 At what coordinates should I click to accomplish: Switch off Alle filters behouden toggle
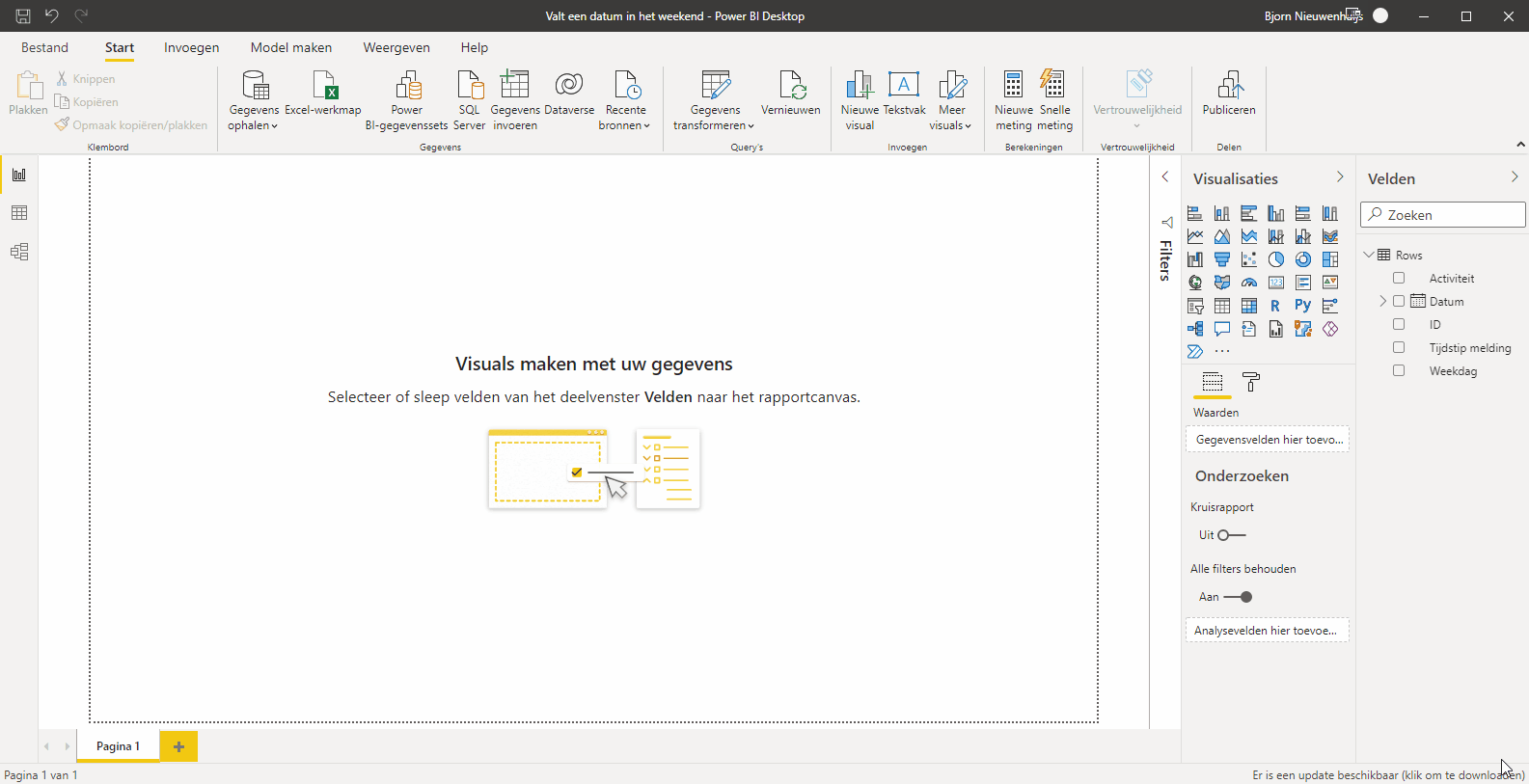point(1238,597)
